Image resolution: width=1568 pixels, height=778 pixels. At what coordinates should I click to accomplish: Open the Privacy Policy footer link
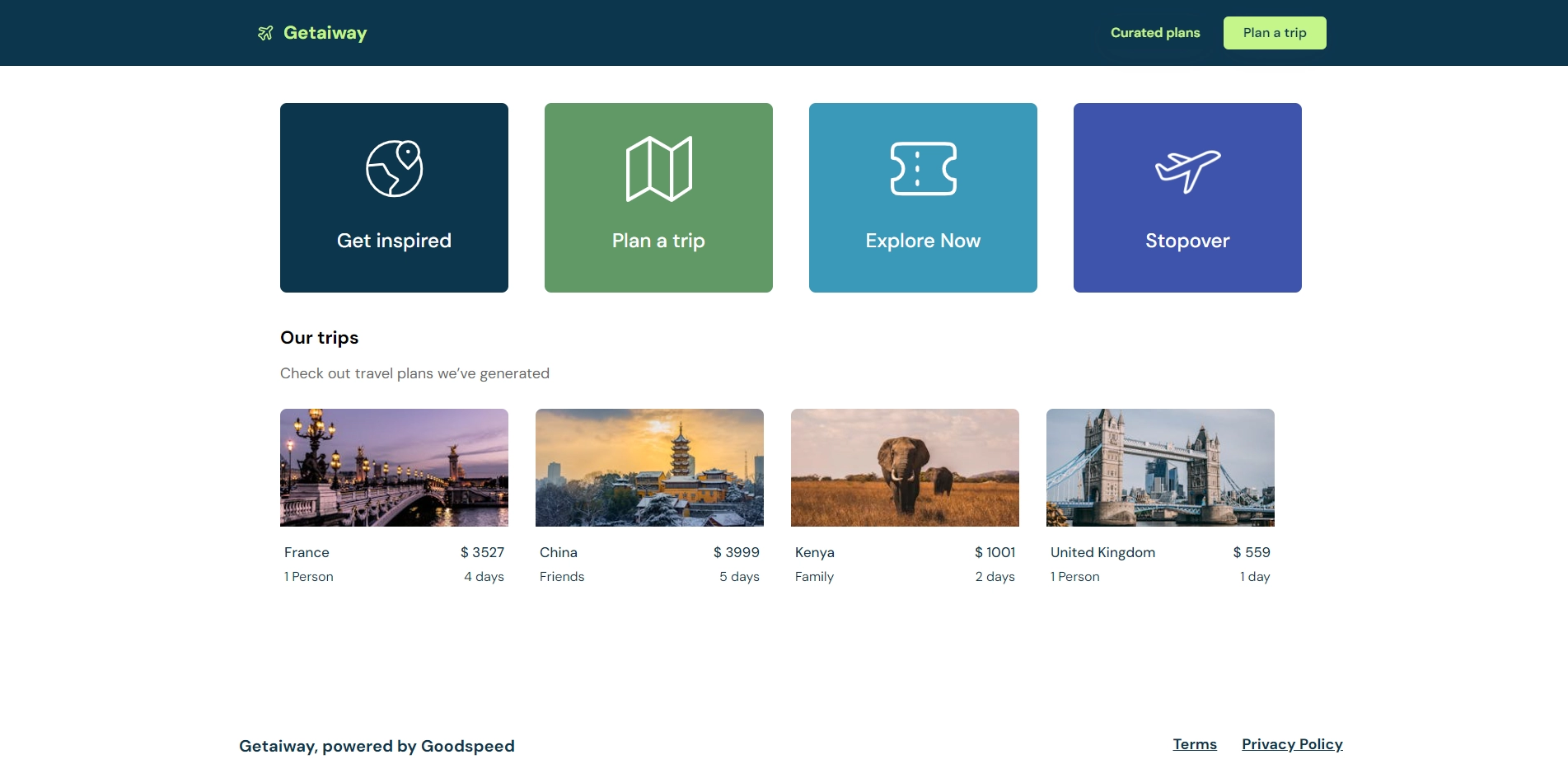[x=1292, y=744]
